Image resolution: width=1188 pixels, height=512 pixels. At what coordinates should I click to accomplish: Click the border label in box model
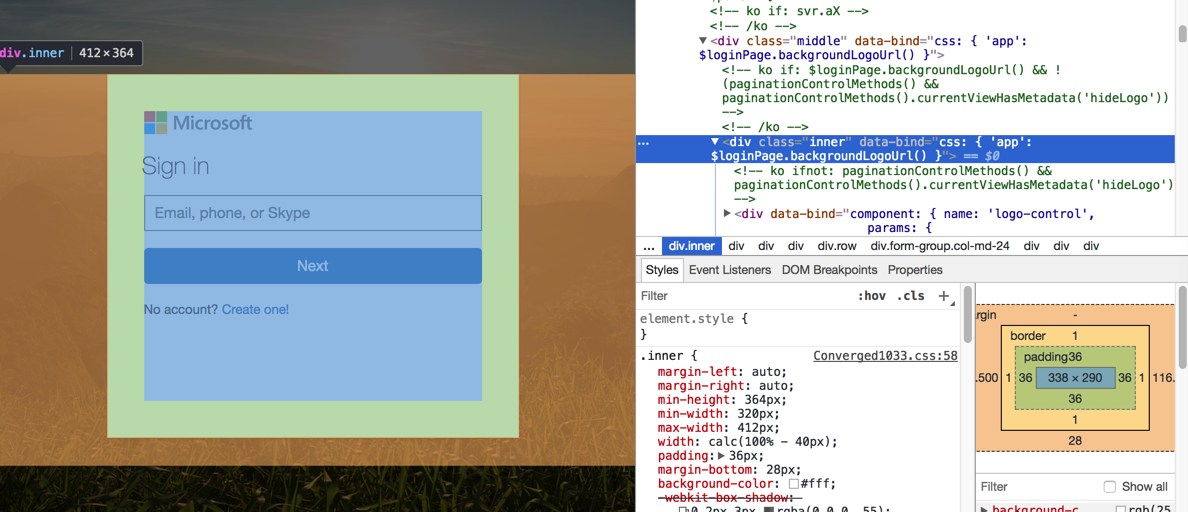pos(1027,336)
